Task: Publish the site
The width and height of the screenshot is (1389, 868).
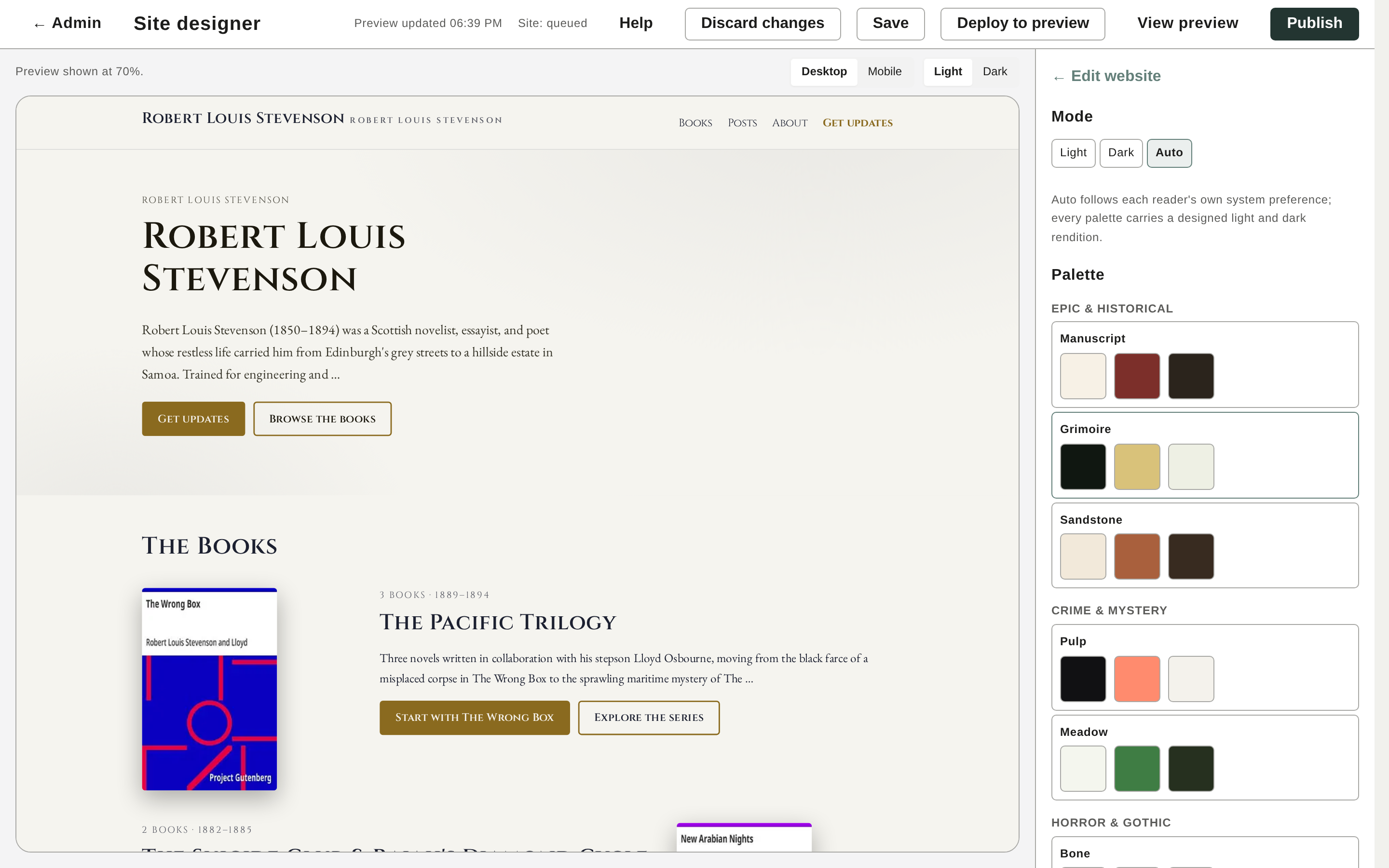Action: click(x=1314, y=24)
